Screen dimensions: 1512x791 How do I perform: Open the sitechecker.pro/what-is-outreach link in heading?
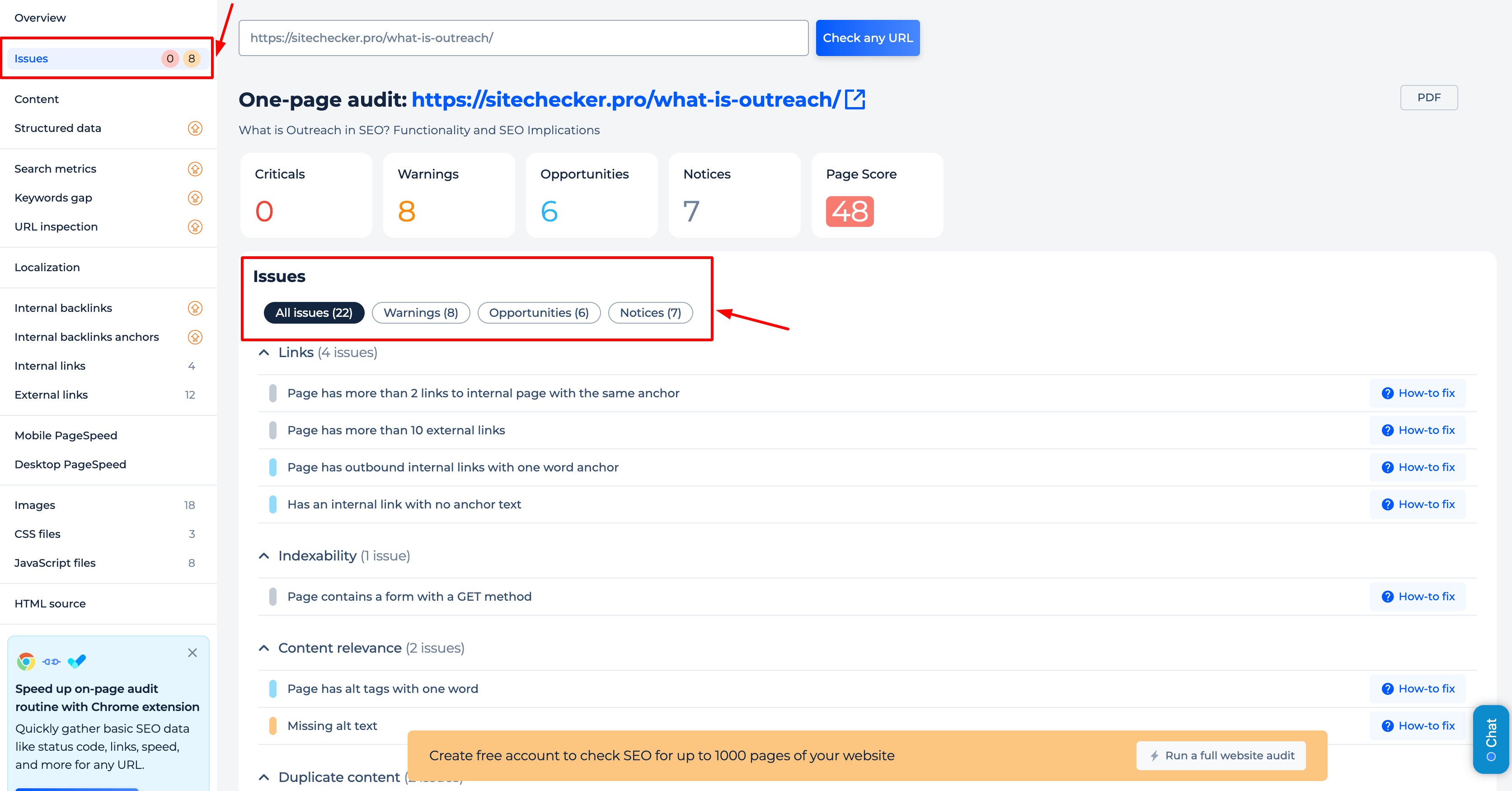pyautogui.click(x=626, y=99)
